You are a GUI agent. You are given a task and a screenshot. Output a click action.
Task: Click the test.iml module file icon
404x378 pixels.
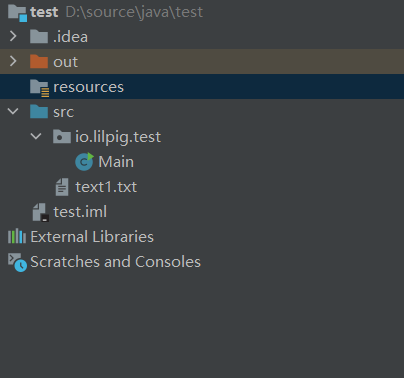tap(41, 212)
